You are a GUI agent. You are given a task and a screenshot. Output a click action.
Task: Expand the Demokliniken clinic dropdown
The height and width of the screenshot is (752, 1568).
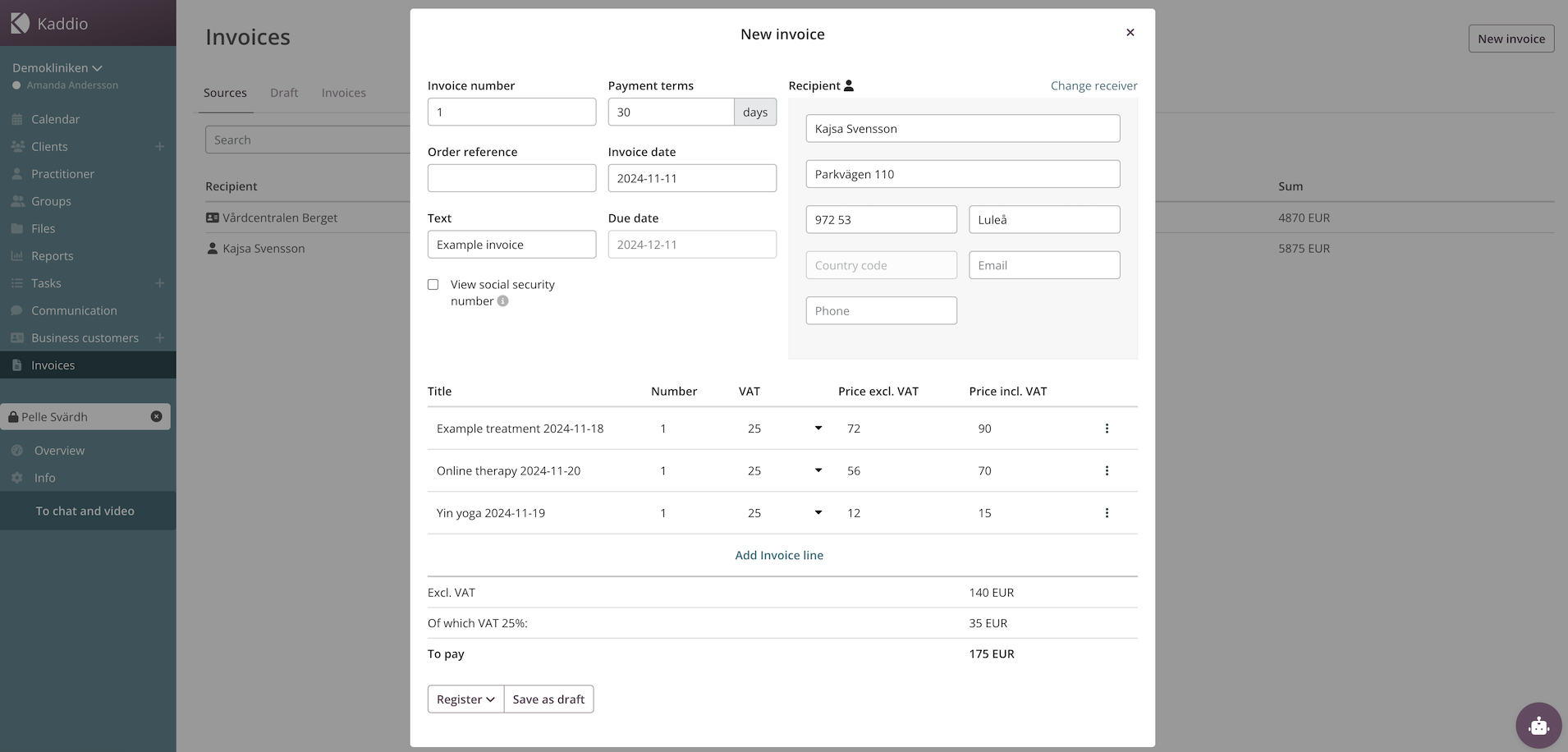point(57,68)
